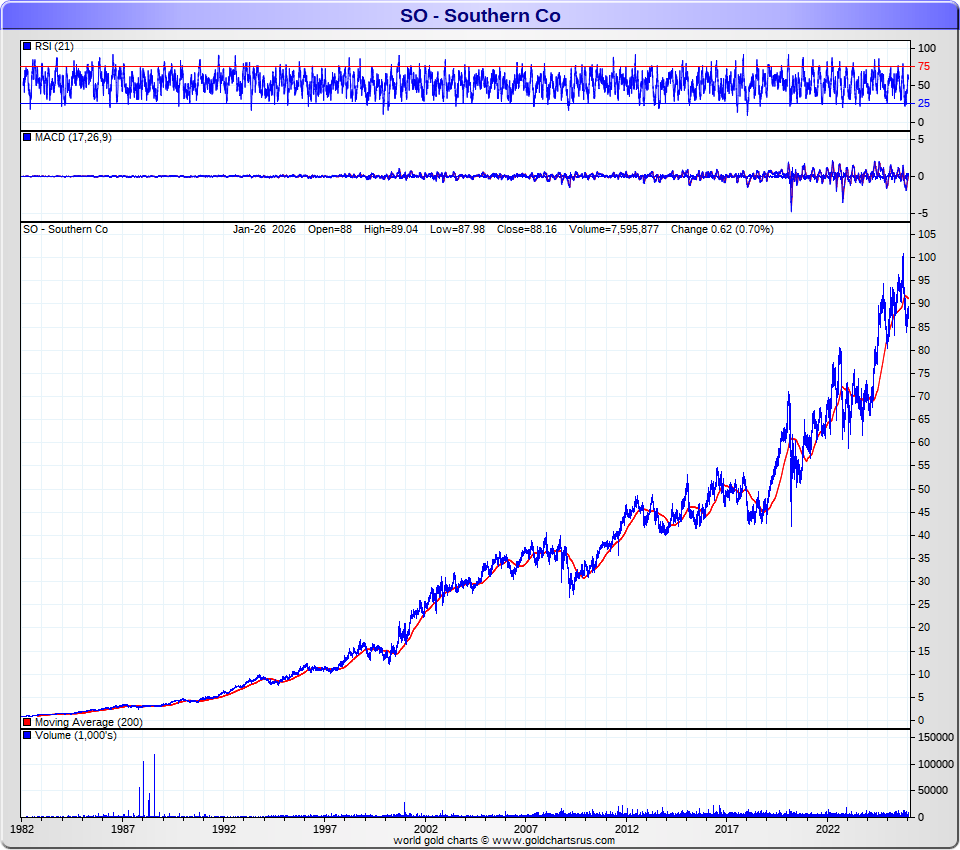The height and width of the screenshot is (850, 960).
Task: Select the 2002 label on the time axis
Action: tap(426, 829)
